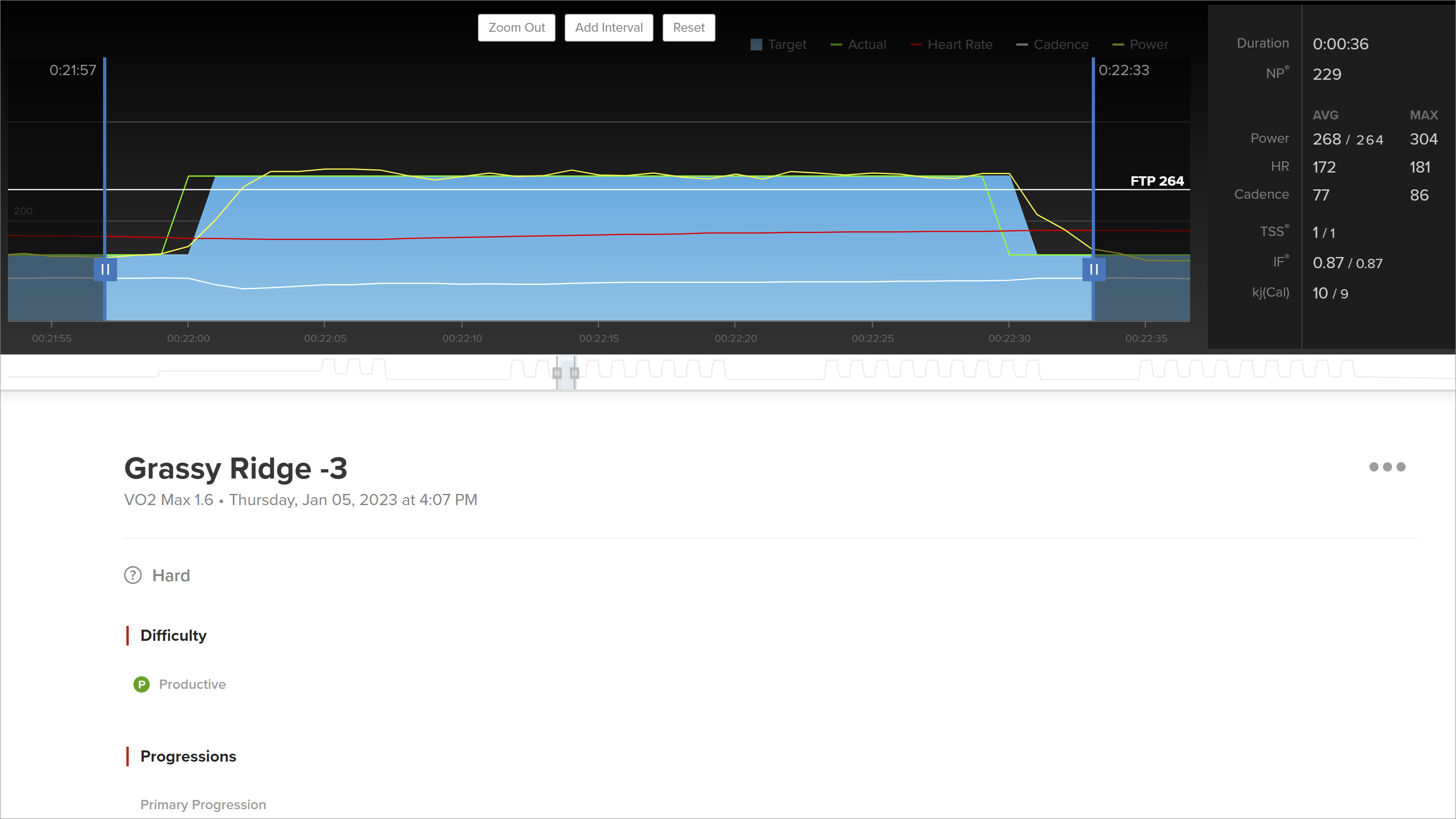This screenshot has width=1456, height=819.
Task: Click the Add Interval button
Action: (608, 28)
